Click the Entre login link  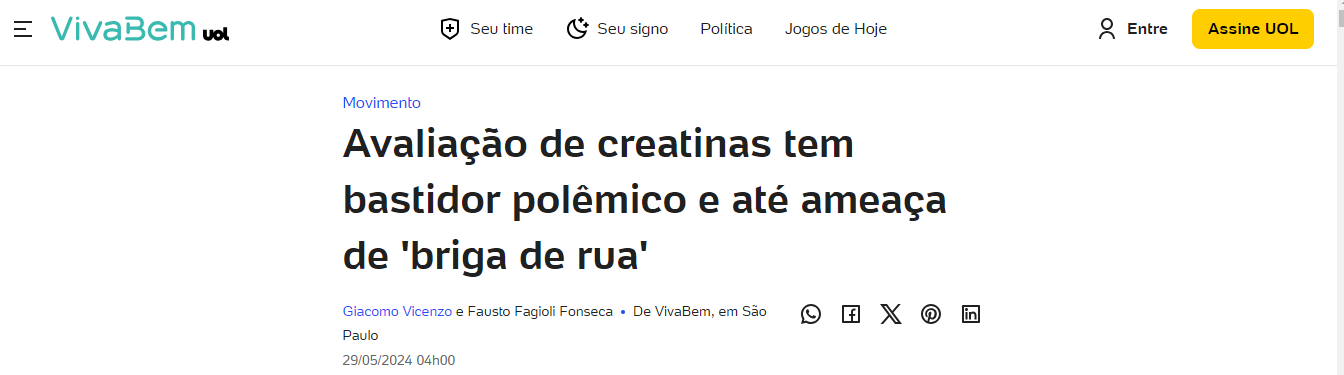click(x=1147, y=29)
